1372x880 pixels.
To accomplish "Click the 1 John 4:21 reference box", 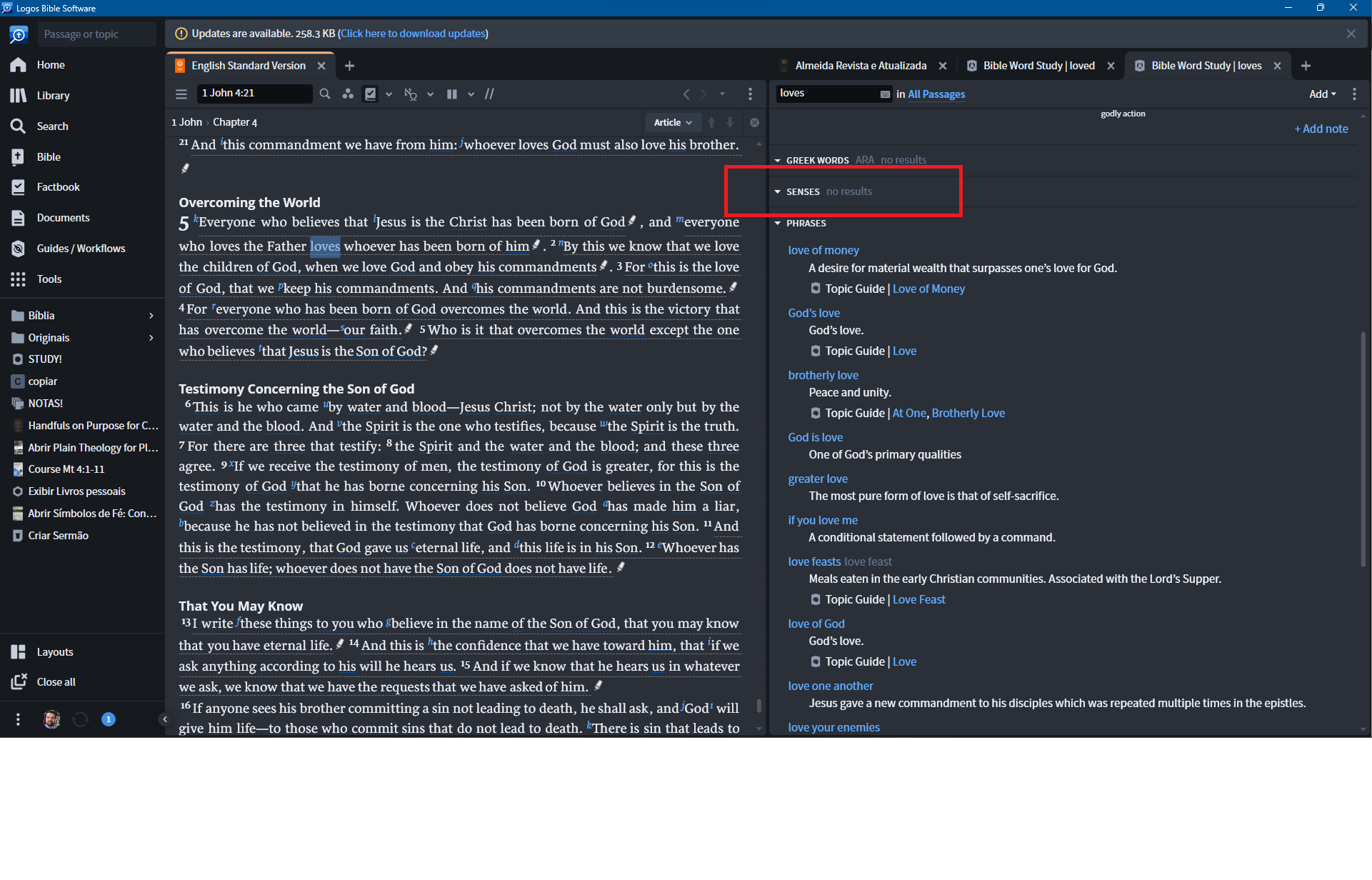I will [254, 94].
